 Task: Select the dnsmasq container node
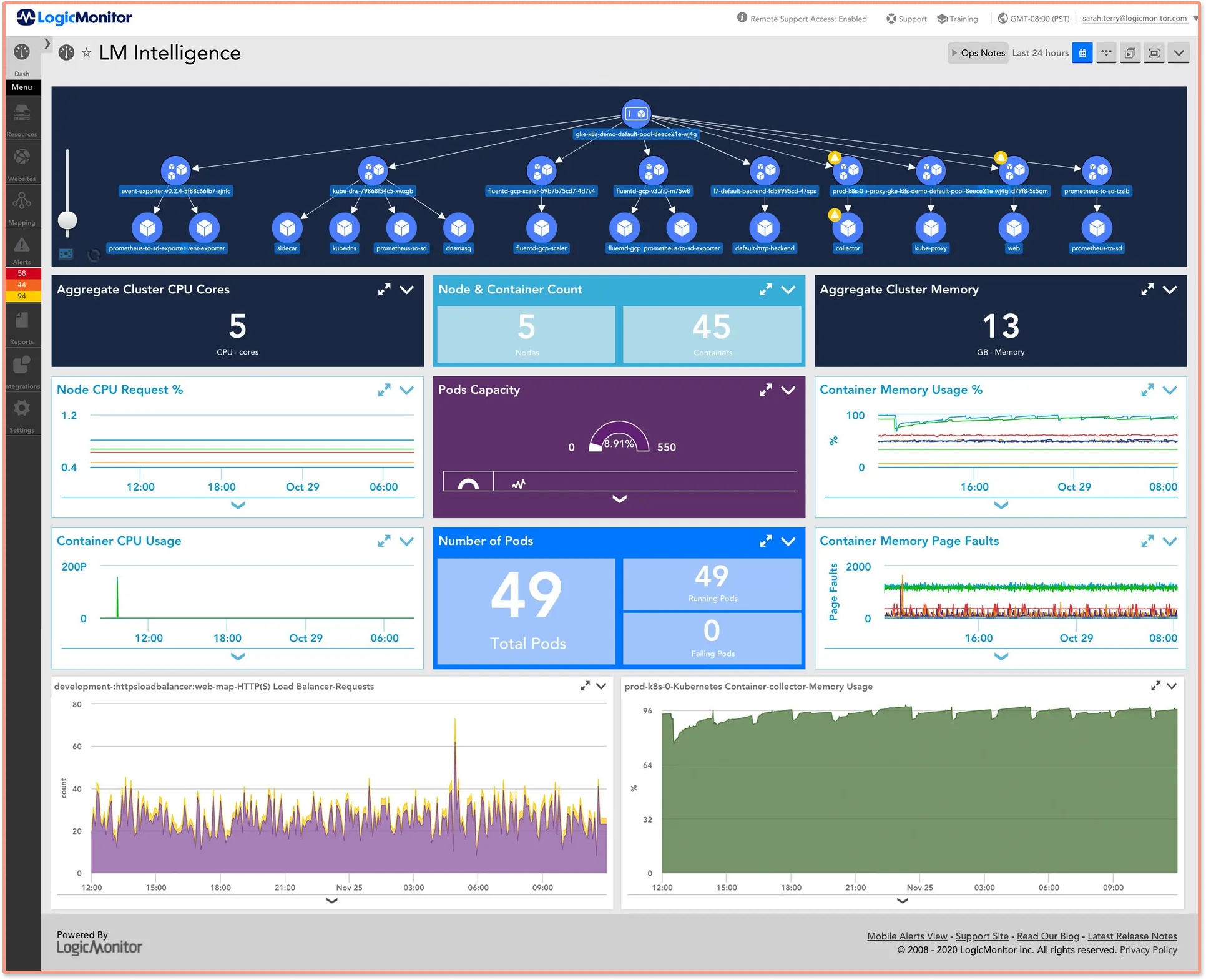[458, 228]
